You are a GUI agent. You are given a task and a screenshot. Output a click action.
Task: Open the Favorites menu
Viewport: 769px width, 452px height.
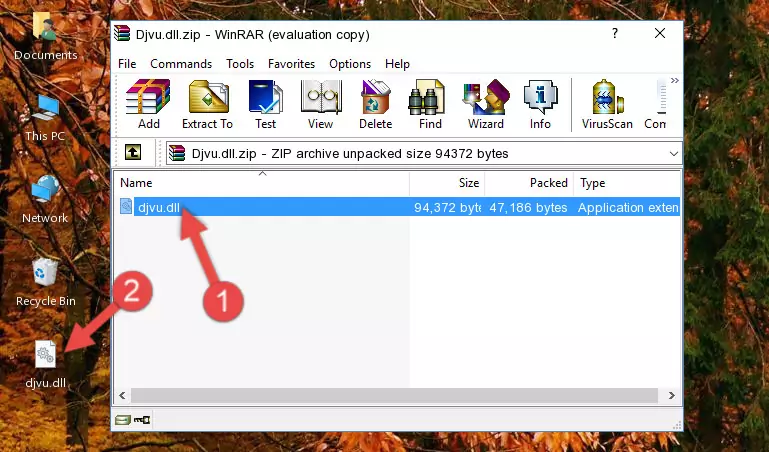(291, 64)
